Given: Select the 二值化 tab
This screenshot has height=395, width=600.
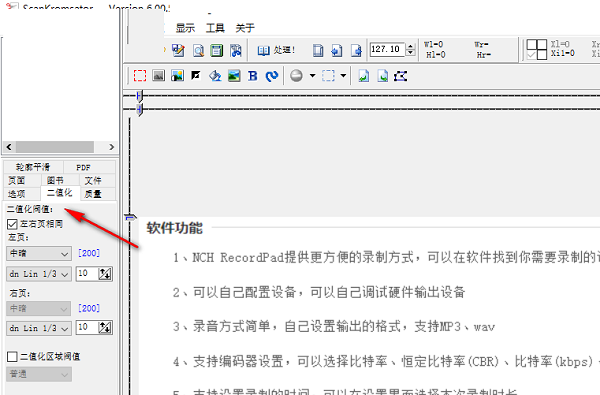Looking at the screenshot, I should click(x=60, y=193).
